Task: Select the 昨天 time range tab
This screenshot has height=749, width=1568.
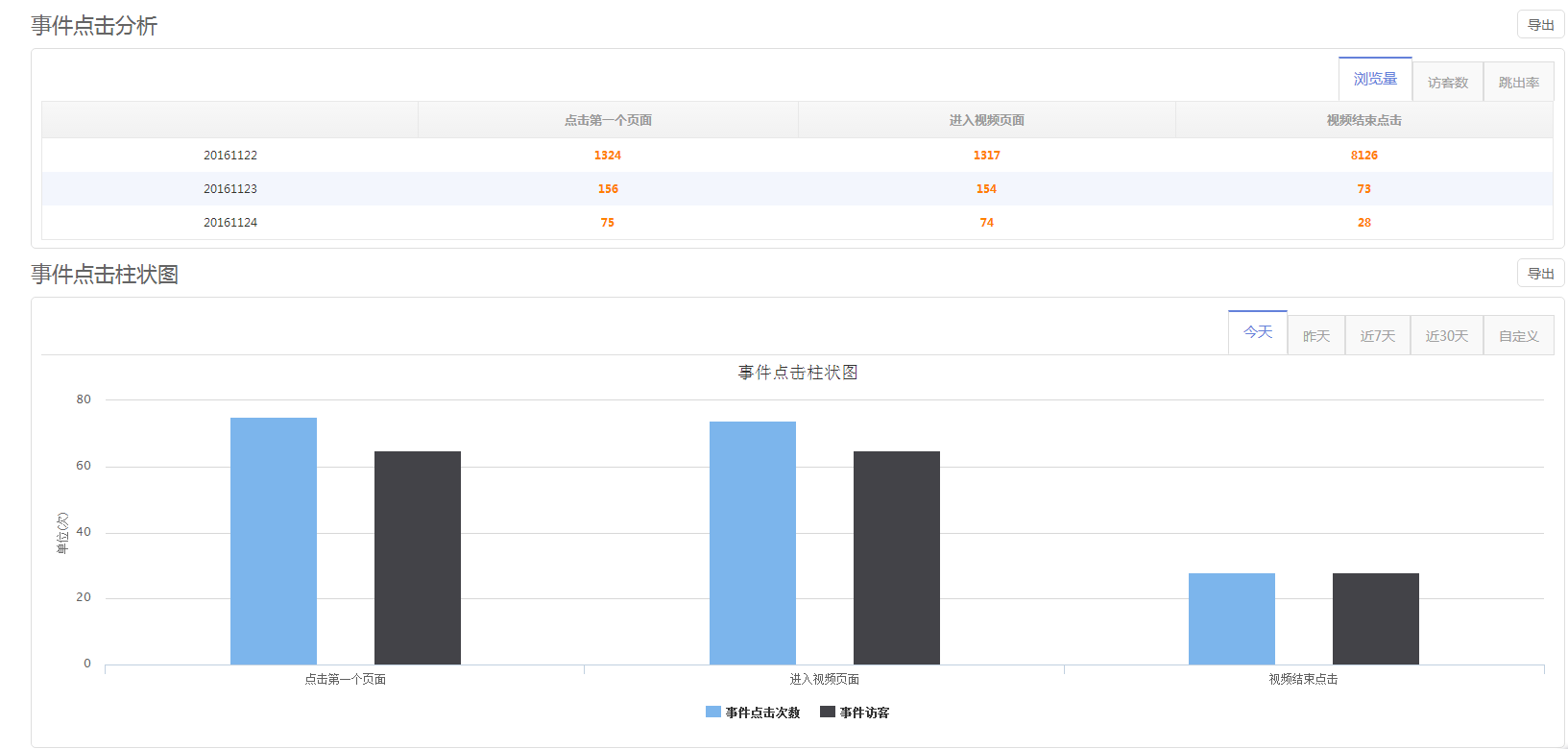Action: point(1315,336)
